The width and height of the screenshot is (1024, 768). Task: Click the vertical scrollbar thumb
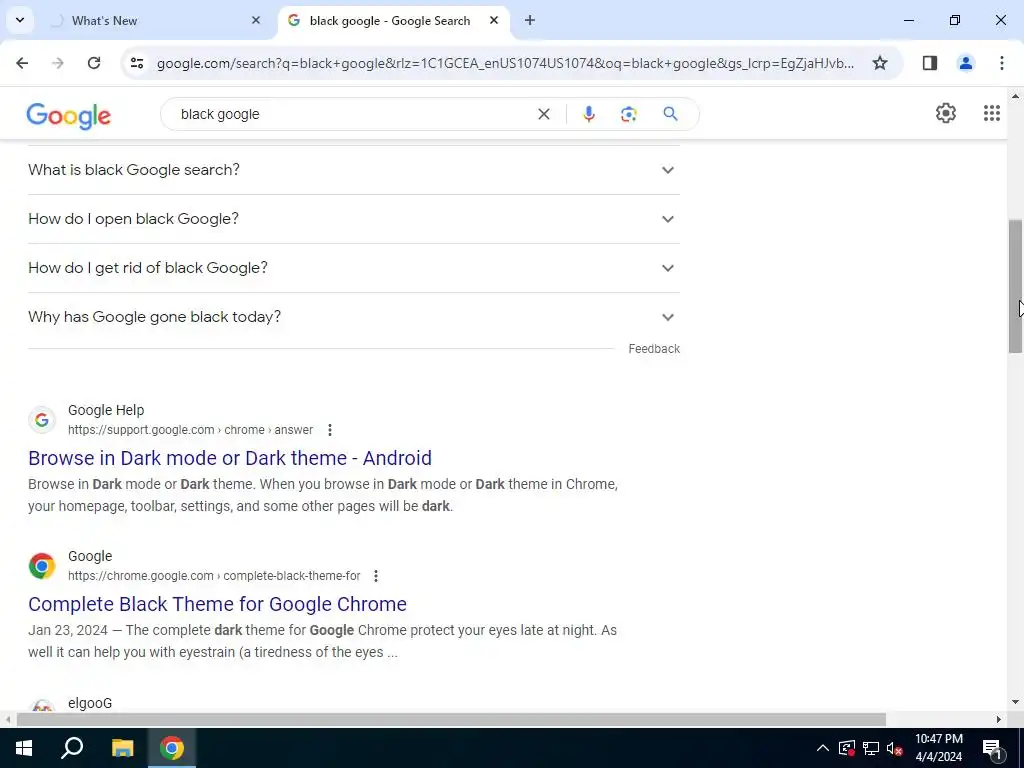click(1015, 286)
